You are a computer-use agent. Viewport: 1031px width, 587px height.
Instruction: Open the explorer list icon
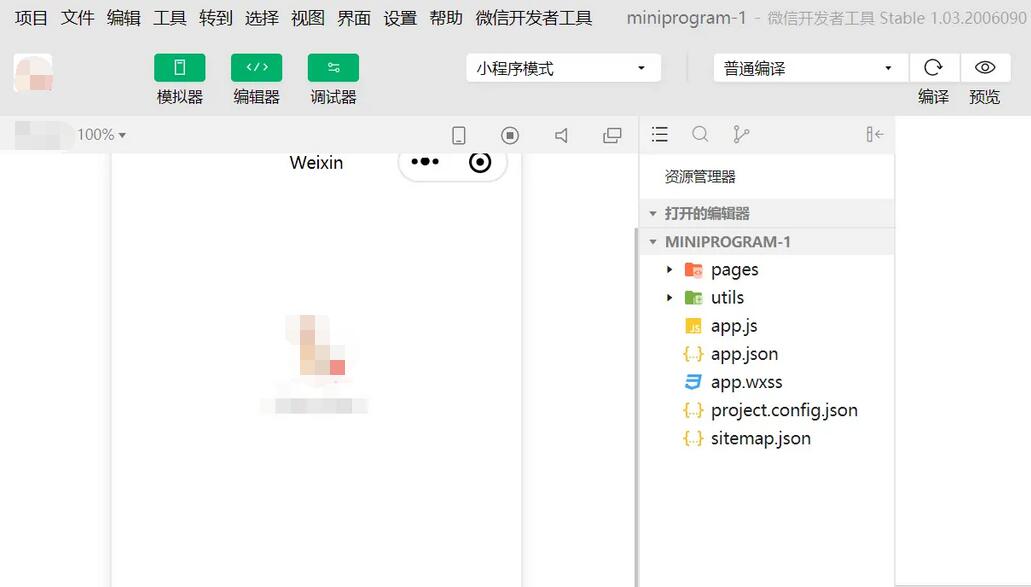tap(659, 134)
